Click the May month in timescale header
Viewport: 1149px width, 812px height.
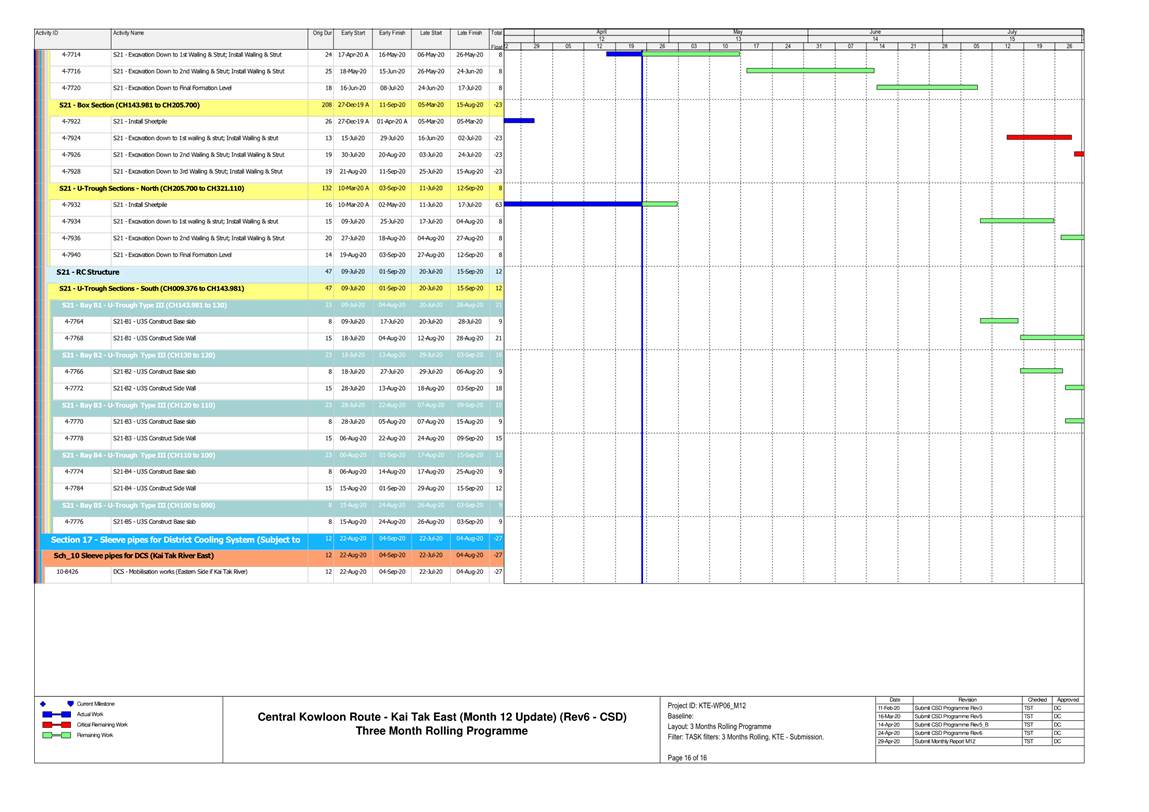click(x=737, y=32)
